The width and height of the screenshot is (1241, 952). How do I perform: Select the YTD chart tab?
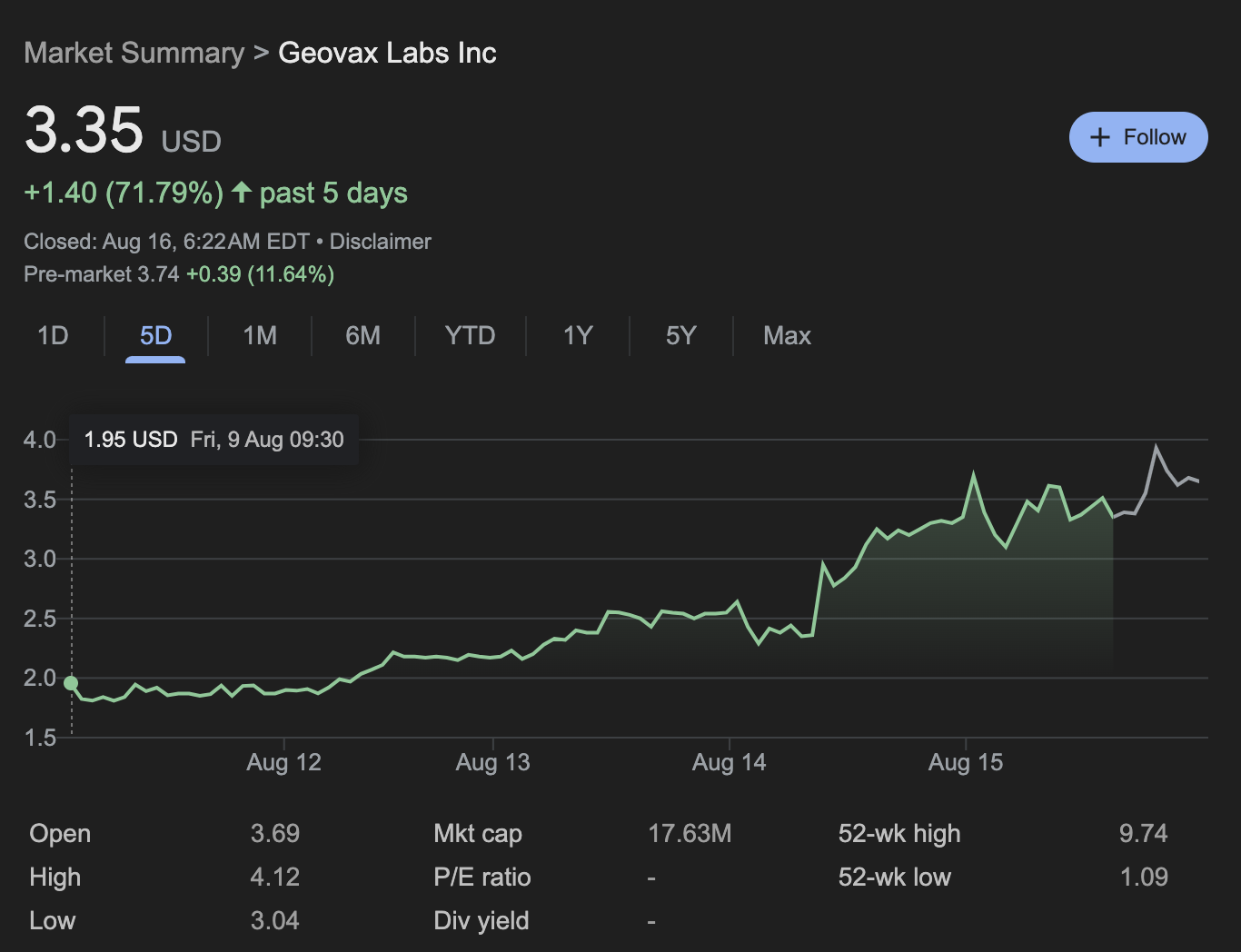click(x=470, y=336)
